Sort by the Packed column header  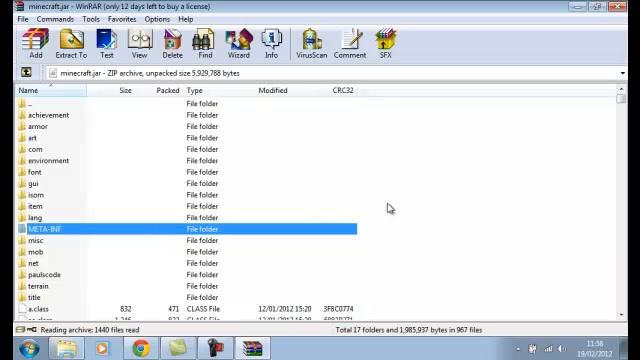158,91
